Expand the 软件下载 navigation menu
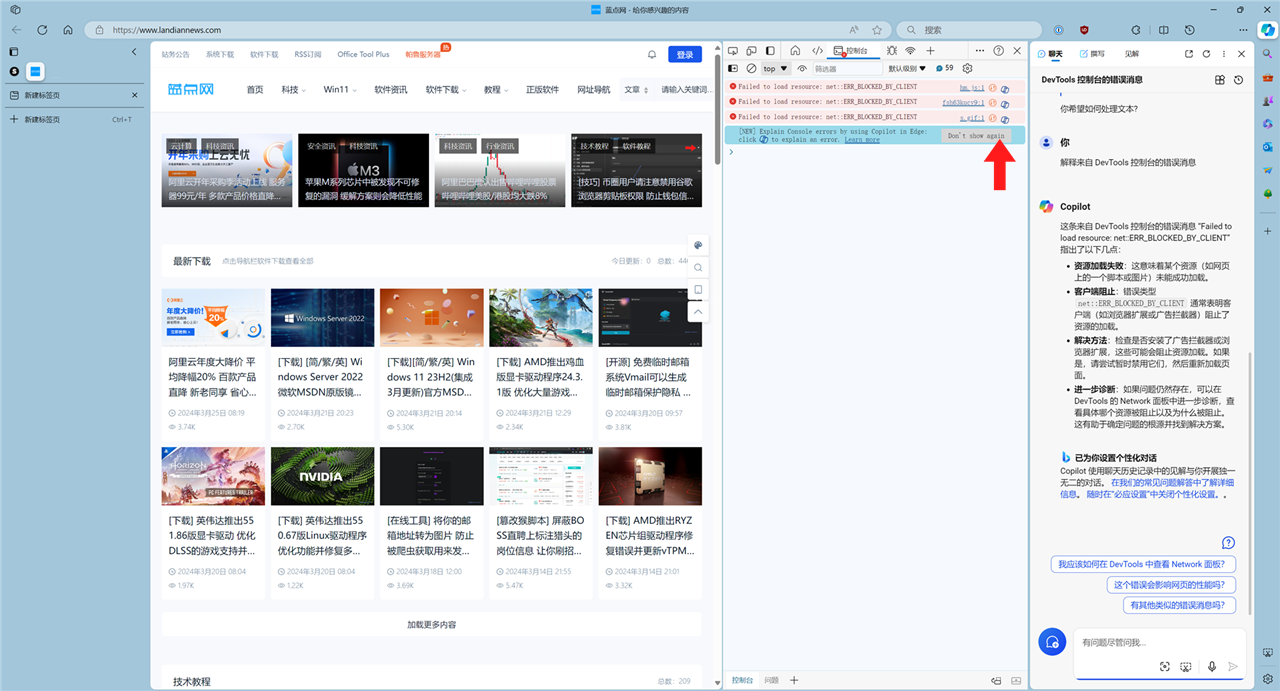Viewport: 1280px width, 691px height. (x=447, y=90)
